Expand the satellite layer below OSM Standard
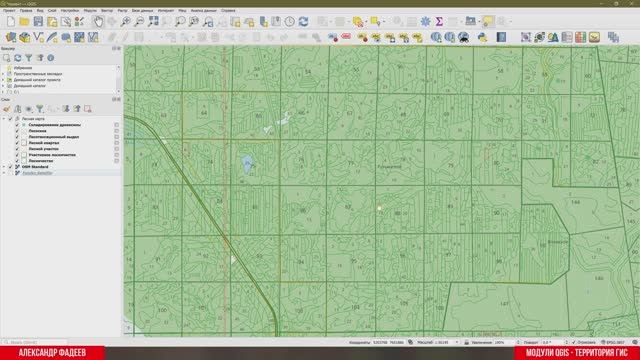 pos(4,173)
